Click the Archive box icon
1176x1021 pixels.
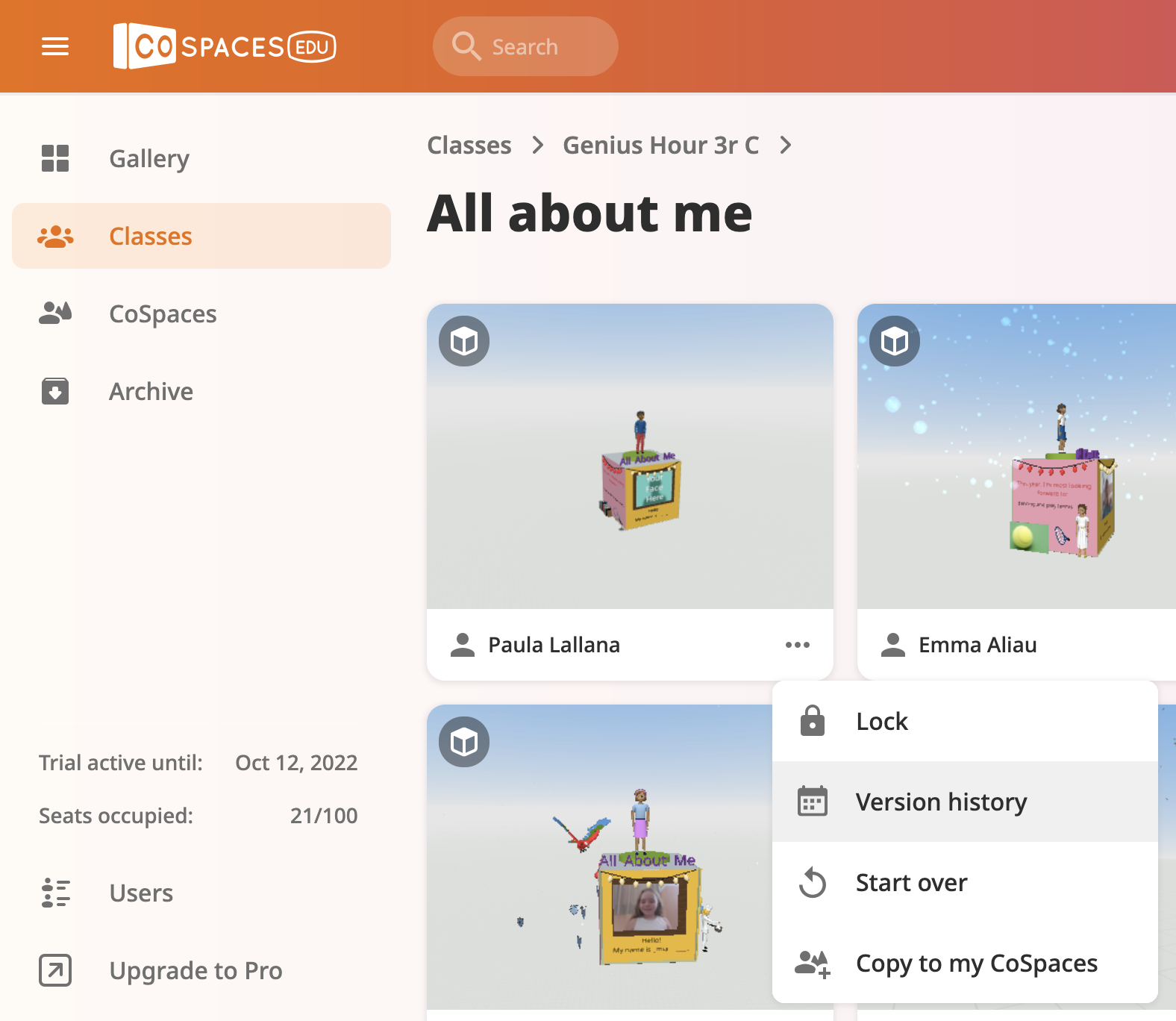(x=55, y=391)
